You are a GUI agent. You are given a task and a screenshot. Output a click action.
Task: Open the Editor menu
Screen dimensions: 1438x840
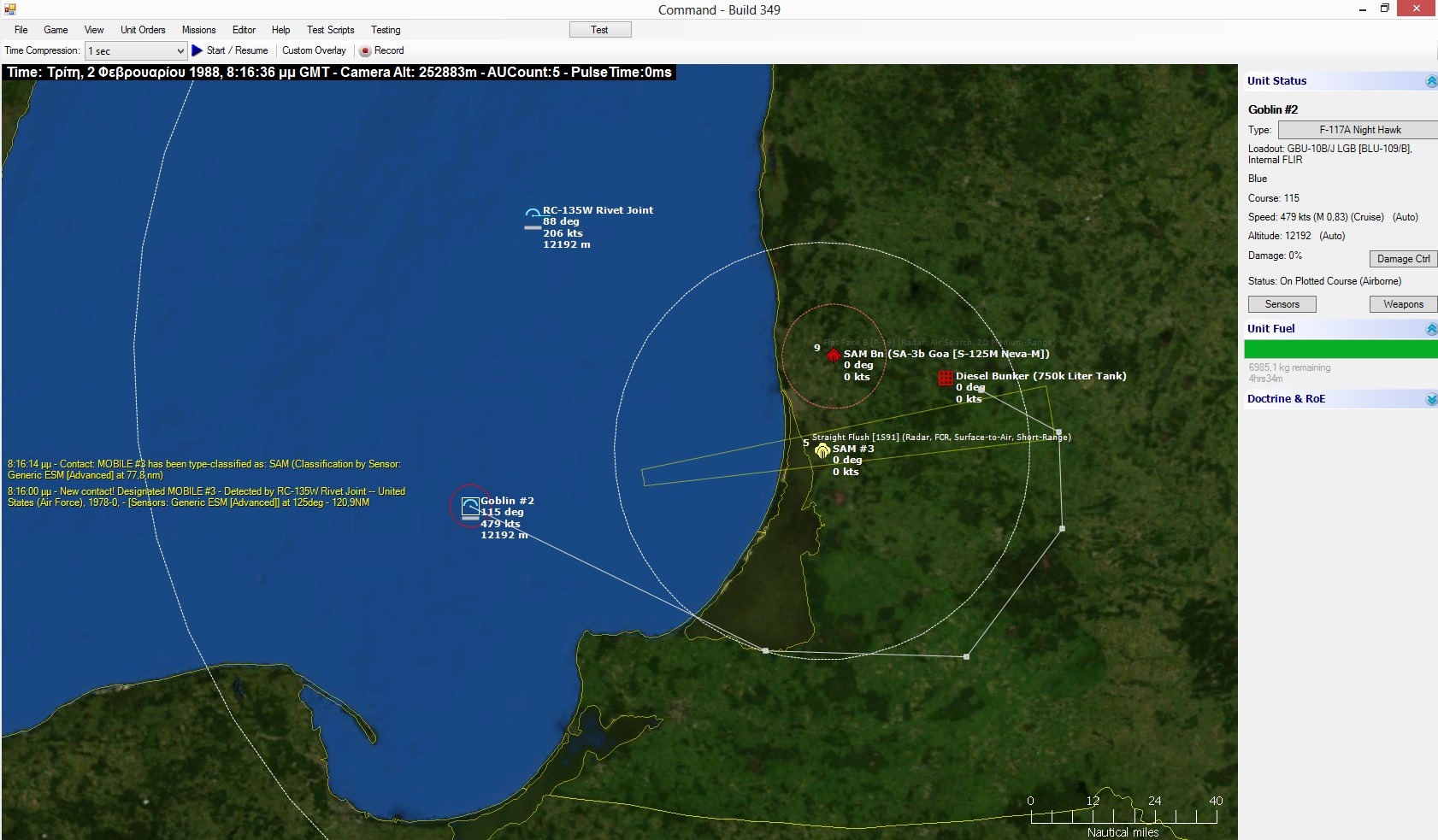coord(244,30)
